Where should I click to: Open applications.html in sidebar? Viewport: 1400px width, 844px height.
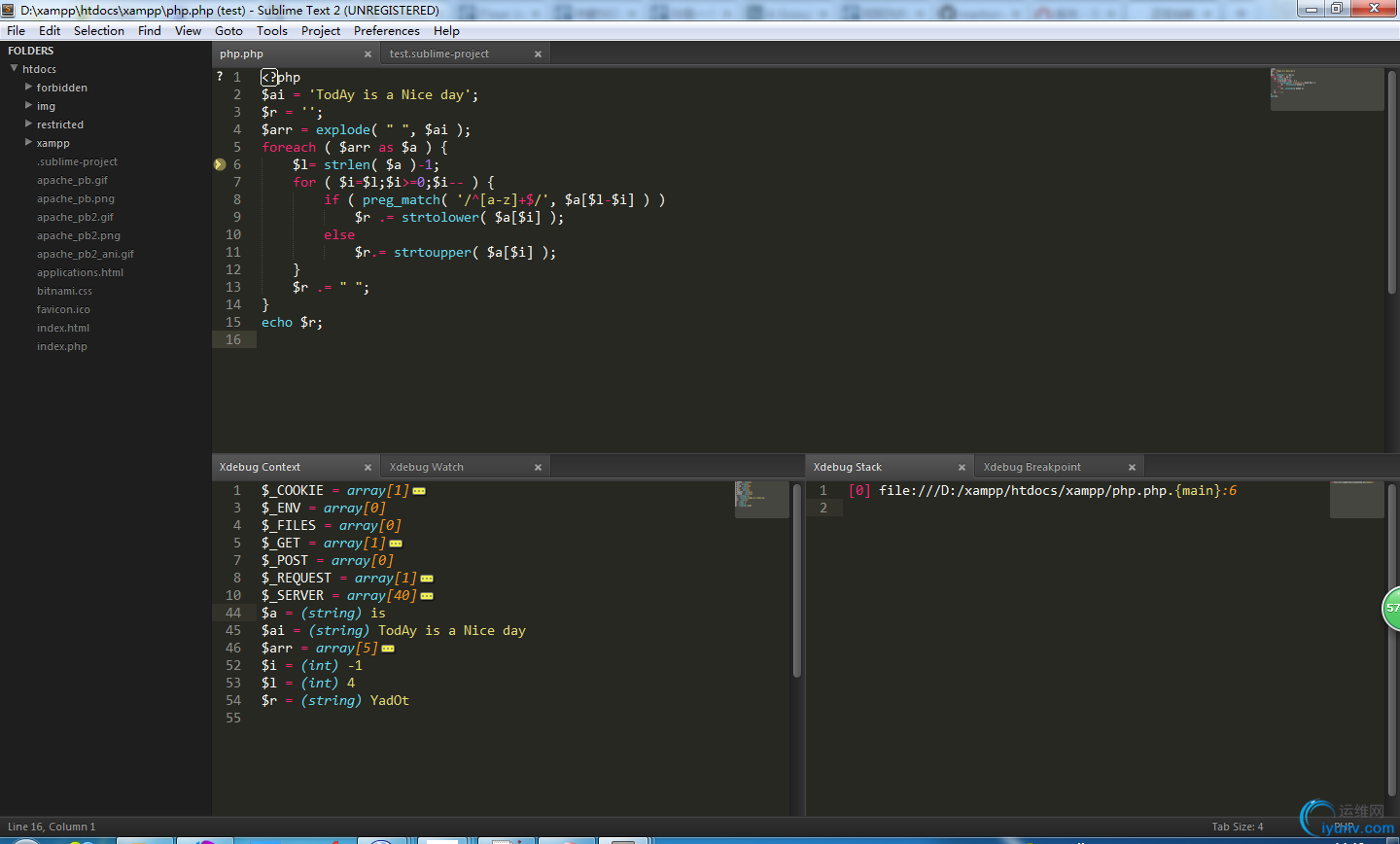80,272
